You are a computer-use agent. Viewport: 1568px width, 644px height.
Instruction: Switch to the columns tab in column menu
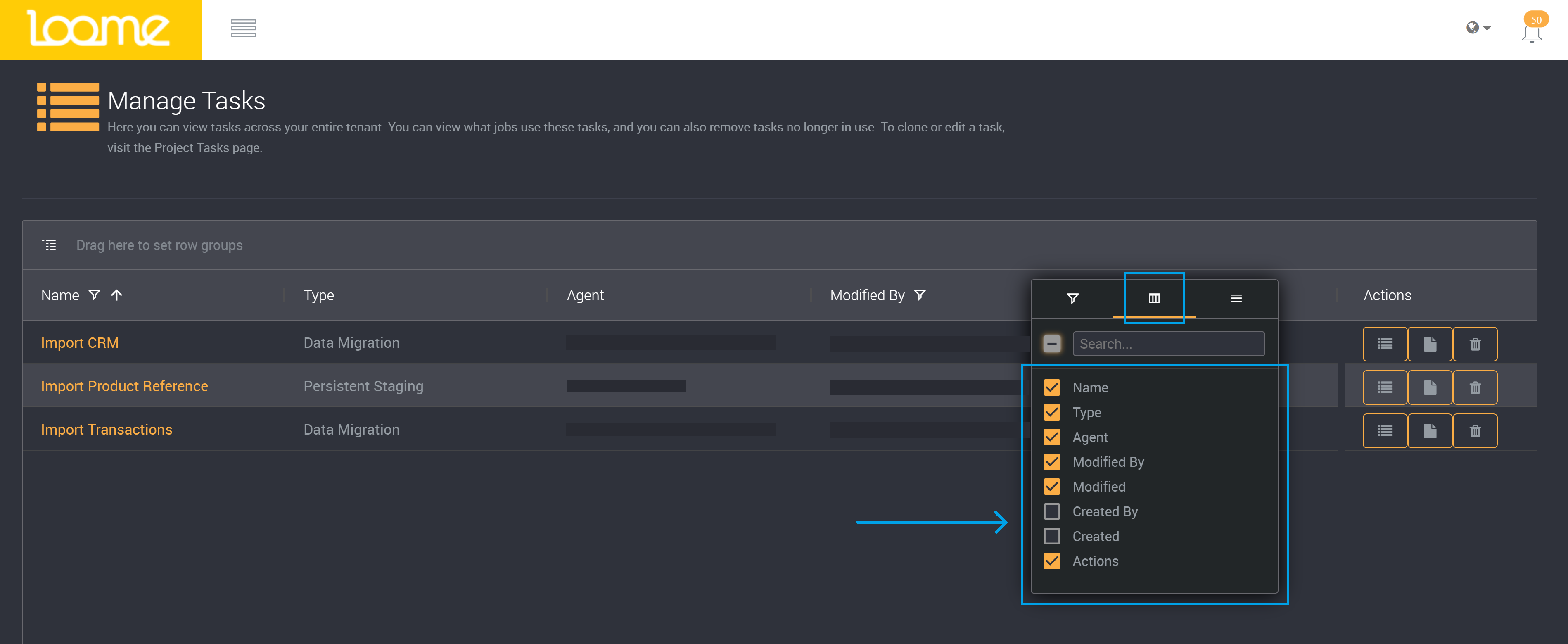[1154, 298]
